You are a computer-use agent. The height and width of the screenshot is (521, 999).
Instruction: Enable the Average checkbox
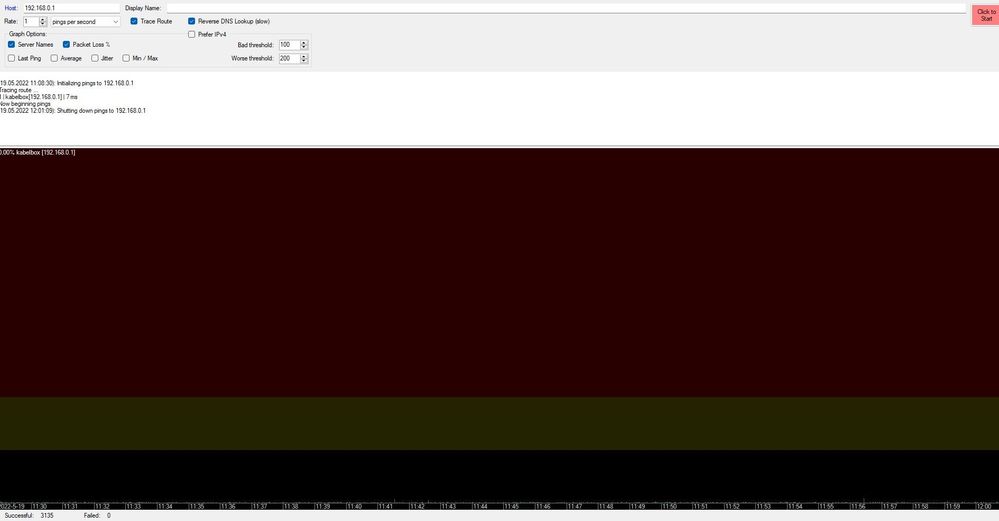point(54,58)
